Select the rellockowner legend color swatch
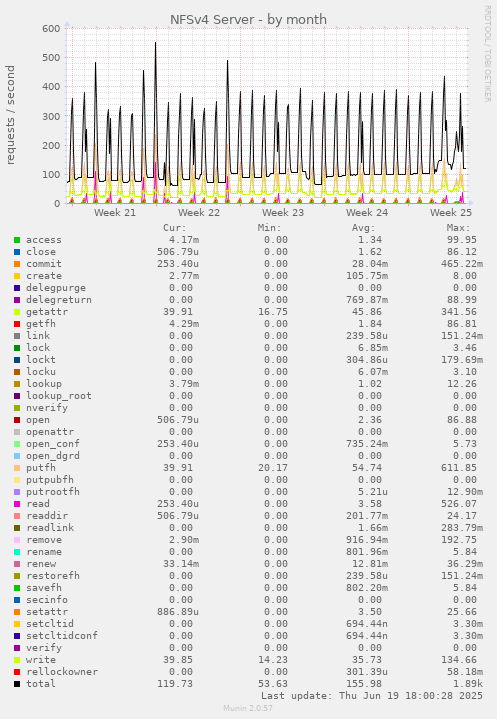Image resolution: width=497 pixels, height=719 pixels. pyautogui.click(x=17, y=672)
